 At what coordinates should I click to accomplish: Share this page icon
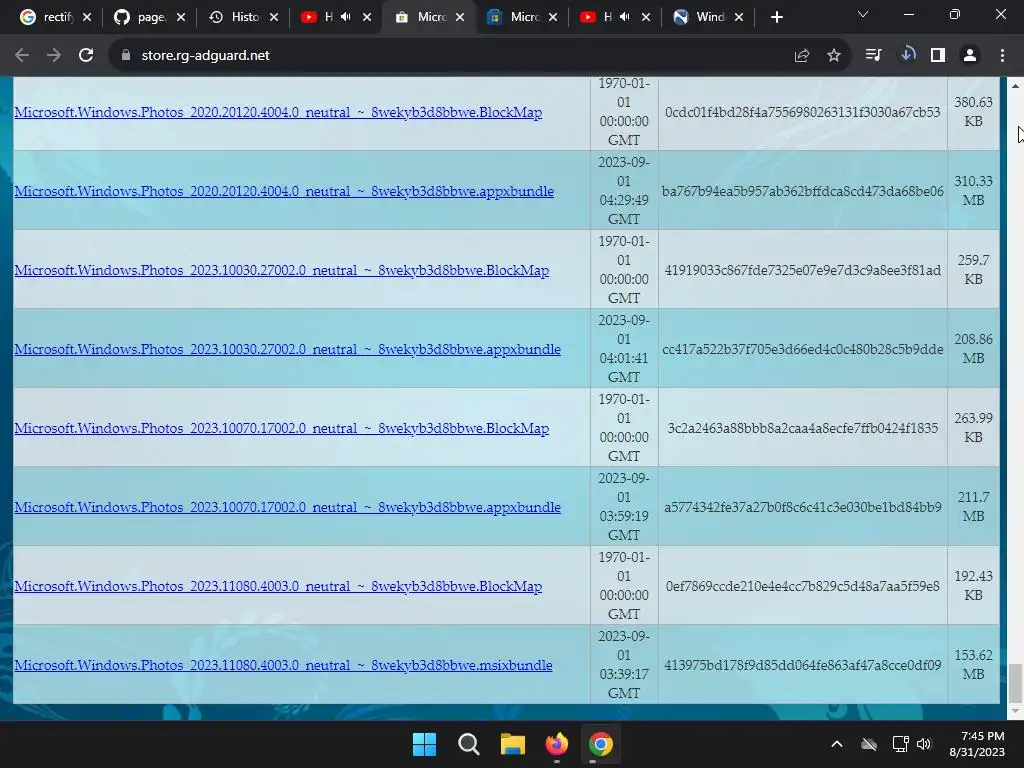802,56
